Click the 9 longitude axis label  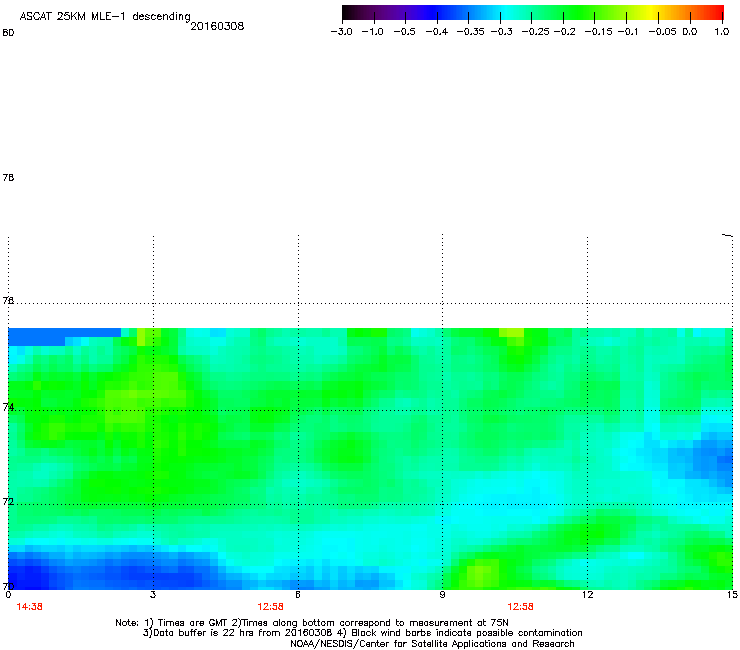click(x=442, y=595)
